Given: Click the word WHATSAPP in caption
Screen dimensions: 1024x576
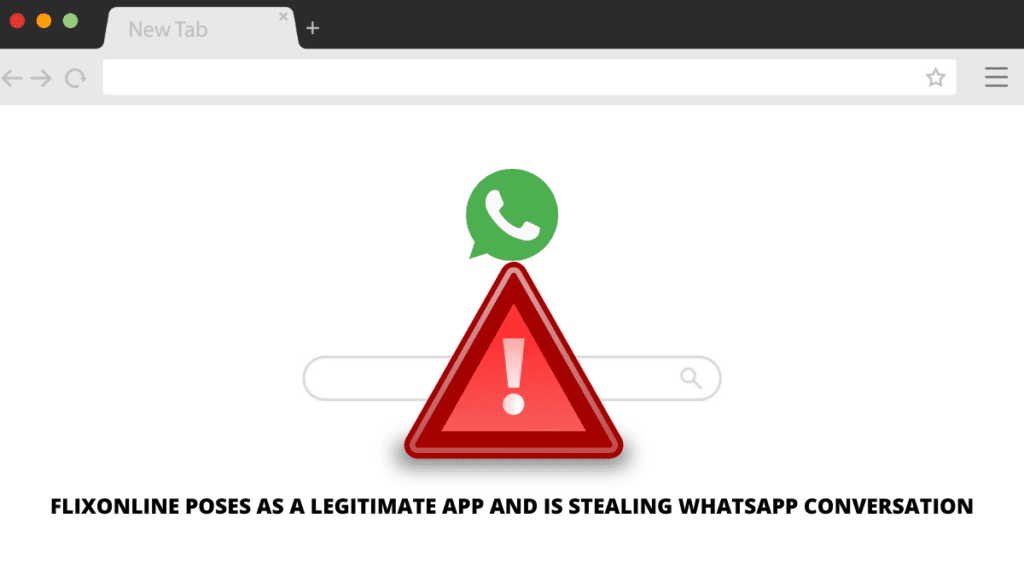Looking at the screenshot, I should pyautogui.click(x=738, y=506).
